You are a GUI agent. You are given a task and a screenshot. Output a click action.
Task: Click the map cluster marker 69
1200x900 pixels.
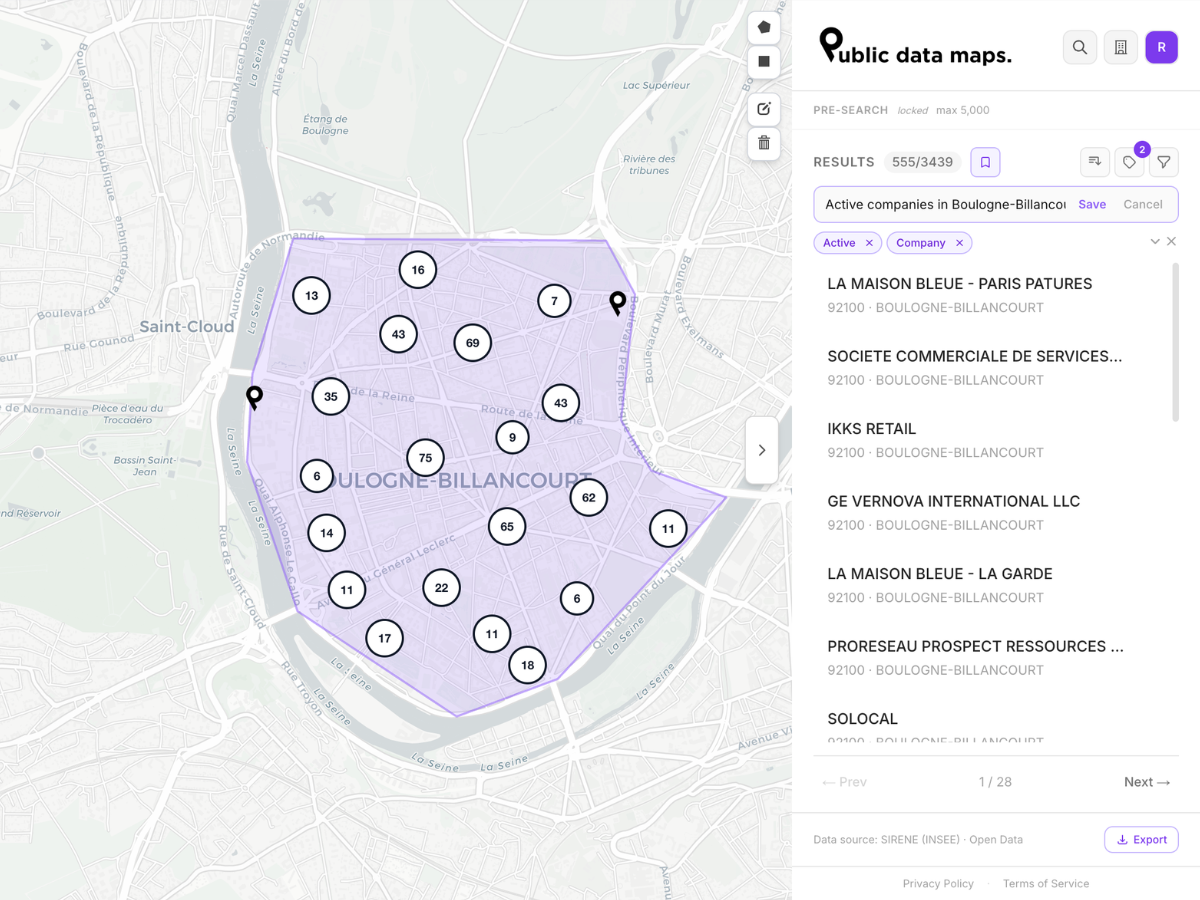click(473, 343)
